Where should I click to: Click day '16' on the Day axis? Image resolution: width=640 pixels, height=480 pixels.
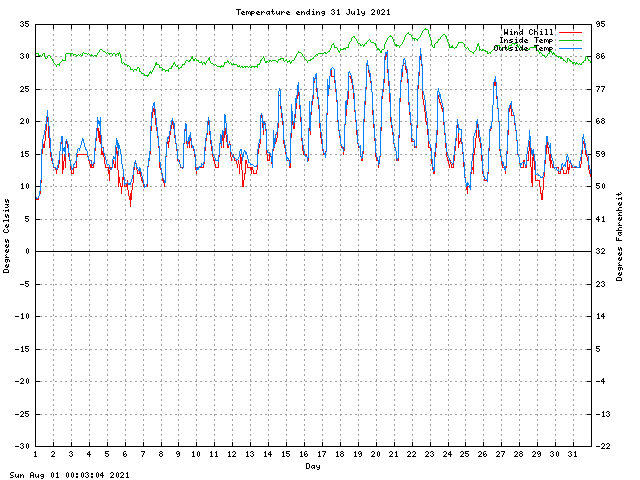(x=304, y=454)
